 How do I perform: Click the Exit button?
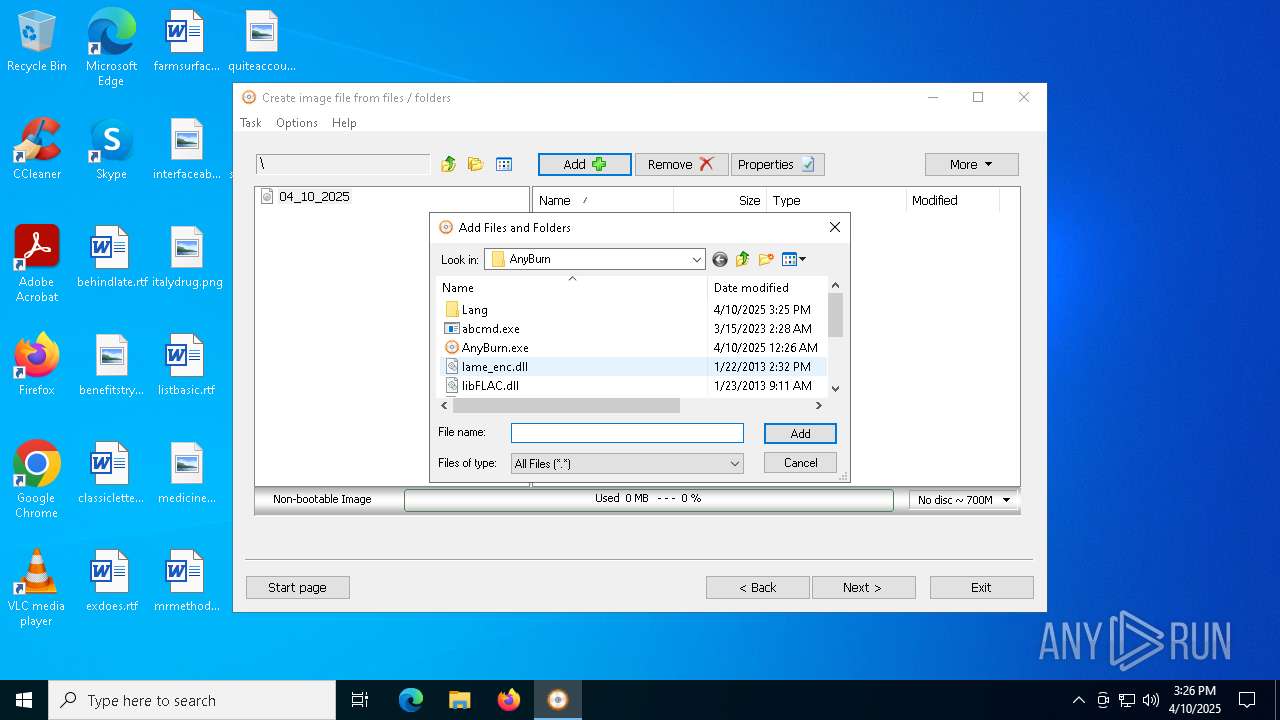tap(981, 587)
